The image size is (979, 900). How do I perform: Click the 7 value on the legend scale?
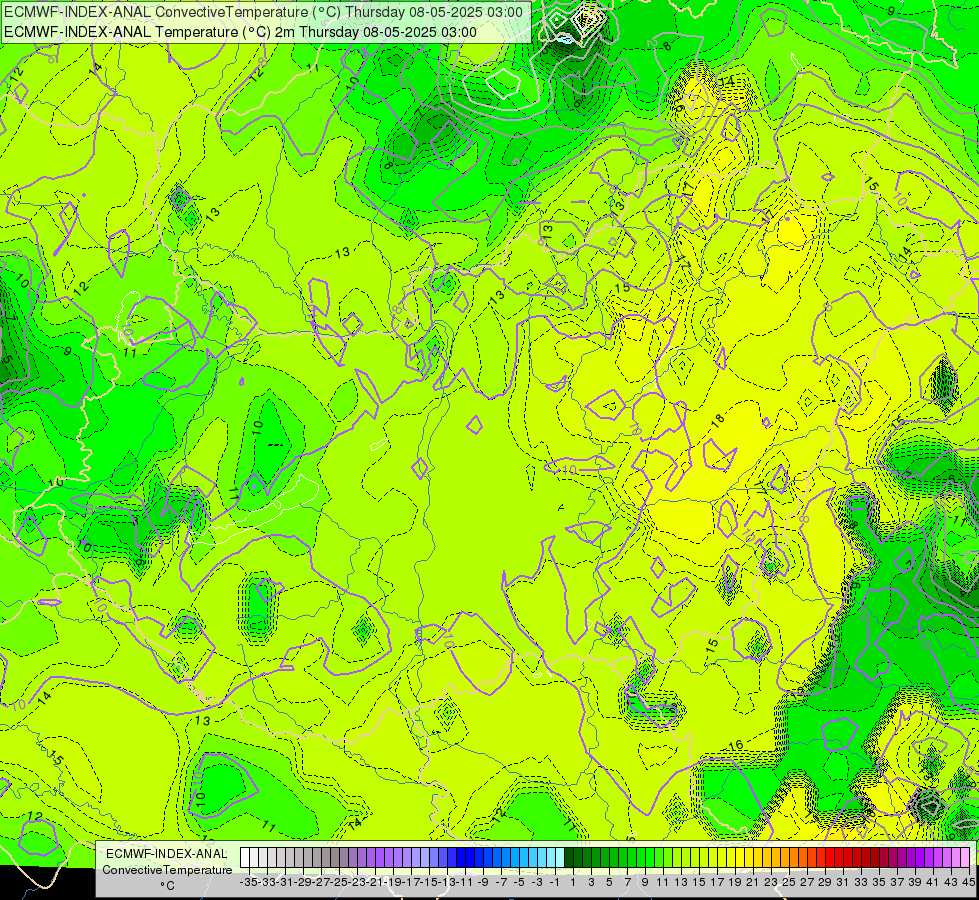tap(627, 883)
